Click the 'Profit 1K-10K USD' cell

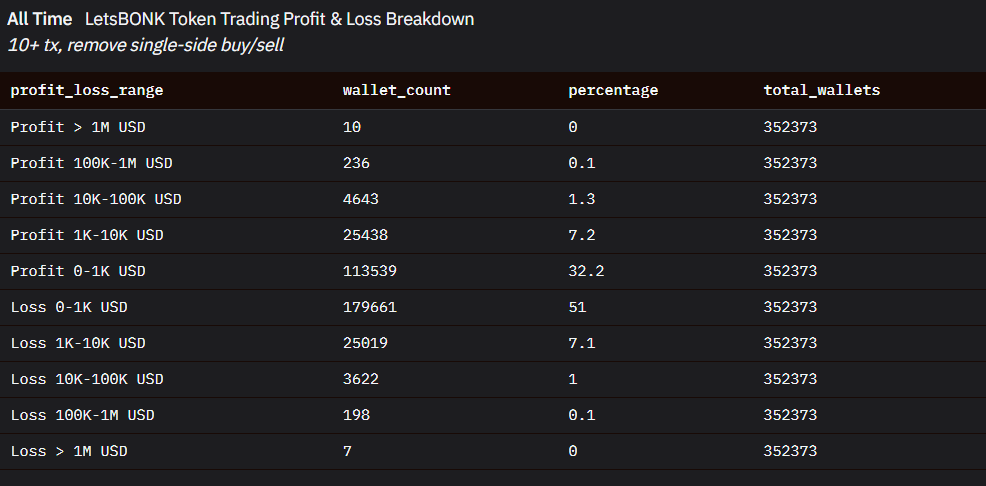pos(87,235)
